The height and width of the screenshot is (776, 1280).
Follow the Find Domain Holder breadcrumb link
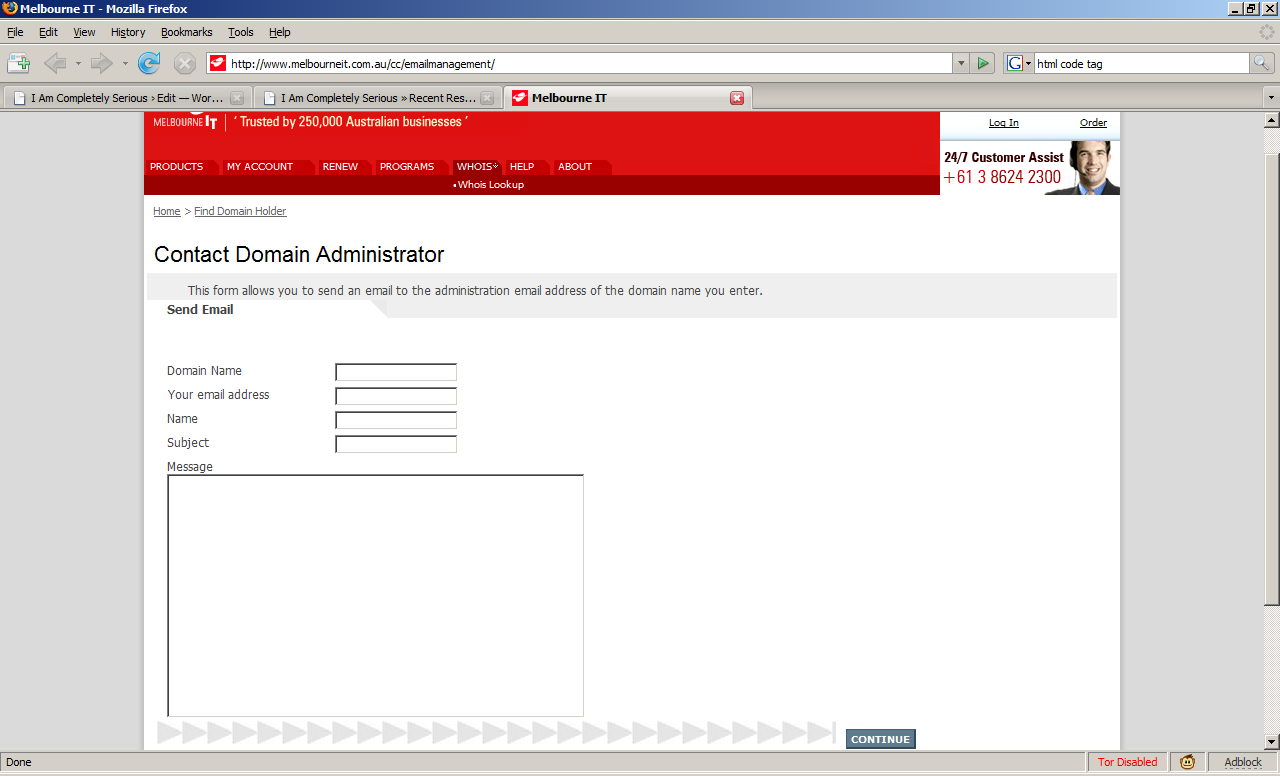pos(240,211)
